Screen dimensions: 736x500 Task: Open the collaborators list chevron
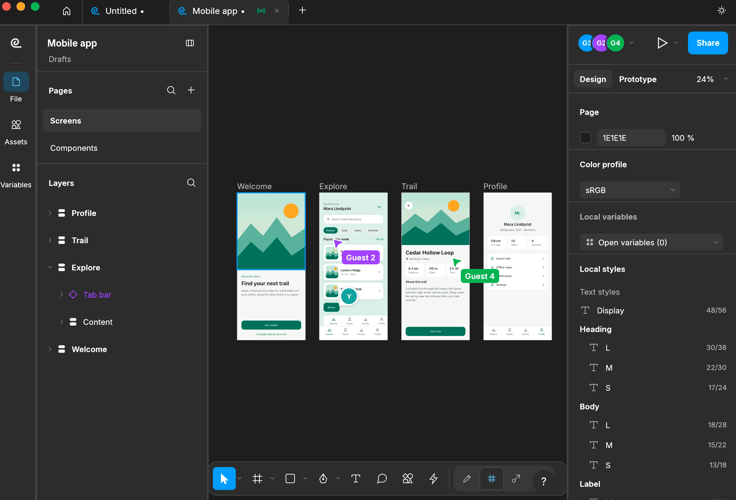(631, 43)
